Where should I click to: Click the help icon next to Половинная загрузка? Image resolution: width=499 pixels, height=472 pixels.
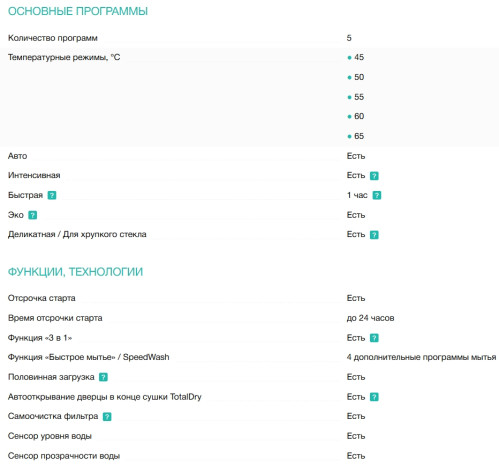(x=103, y=377)
